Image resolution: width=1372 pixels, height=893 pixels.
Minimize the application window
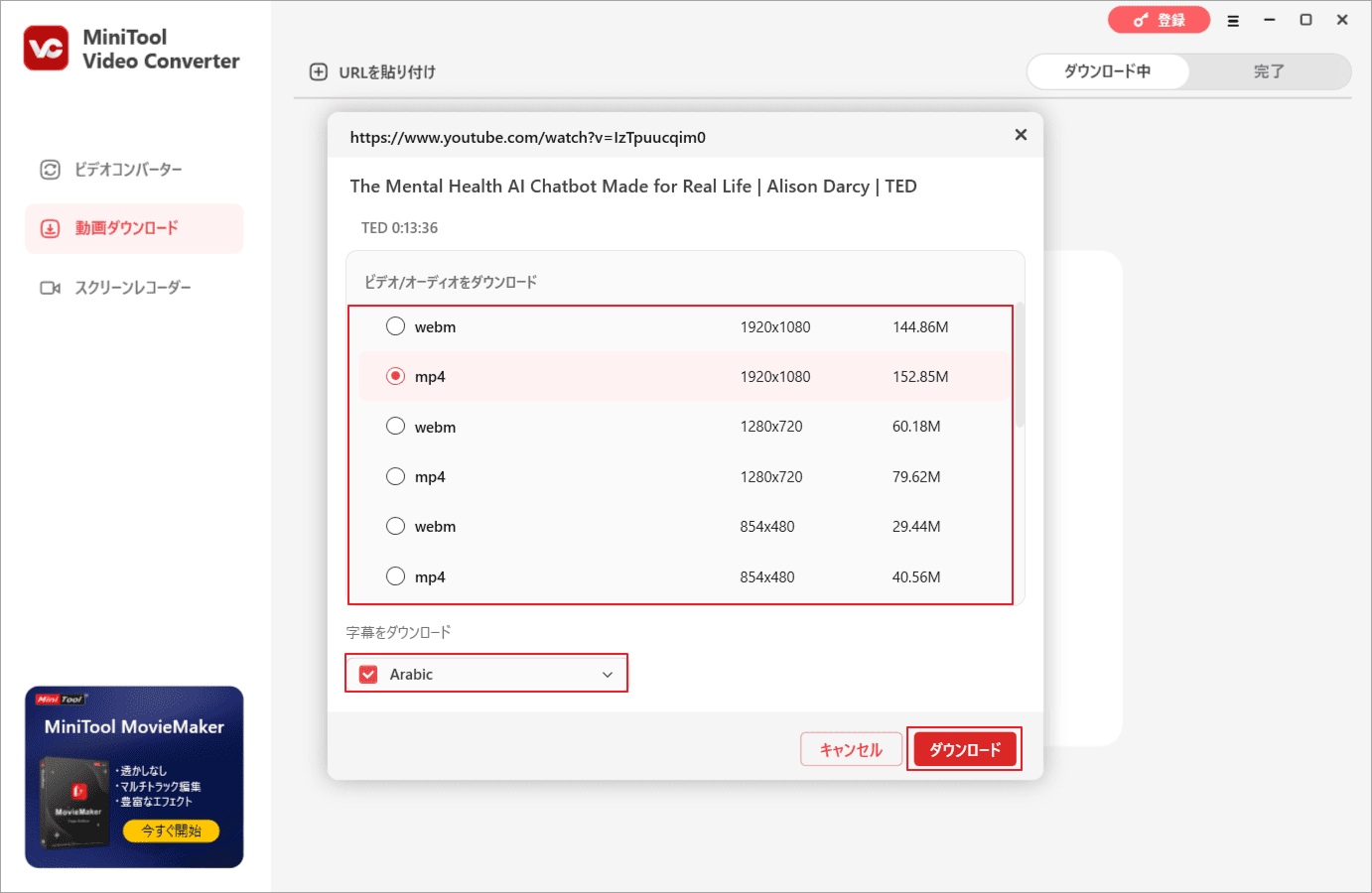1269,20
